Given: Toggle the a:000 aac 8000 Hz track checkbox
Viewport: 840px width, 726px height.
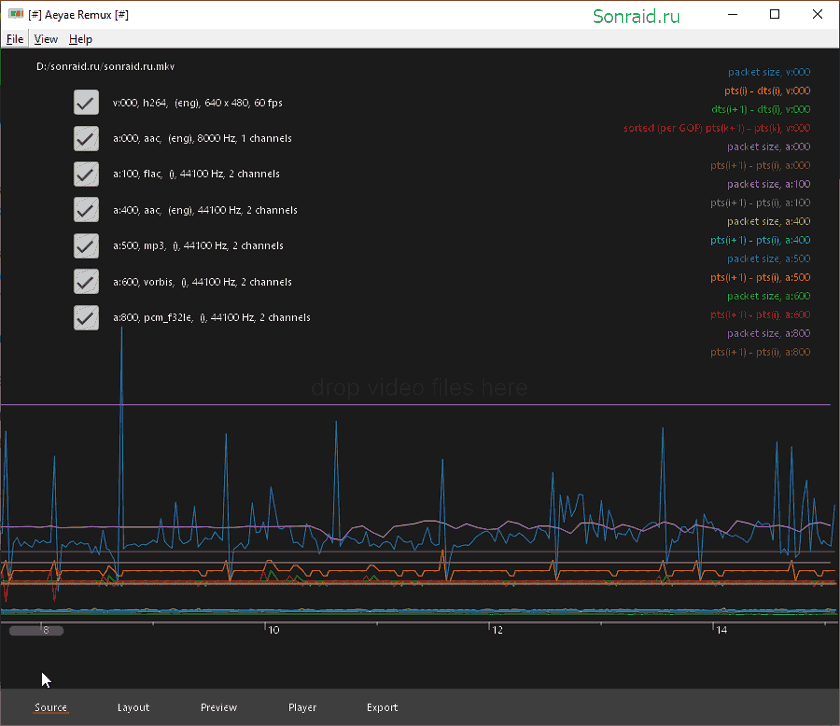Looking at the screenshot, I should point(86,138).
